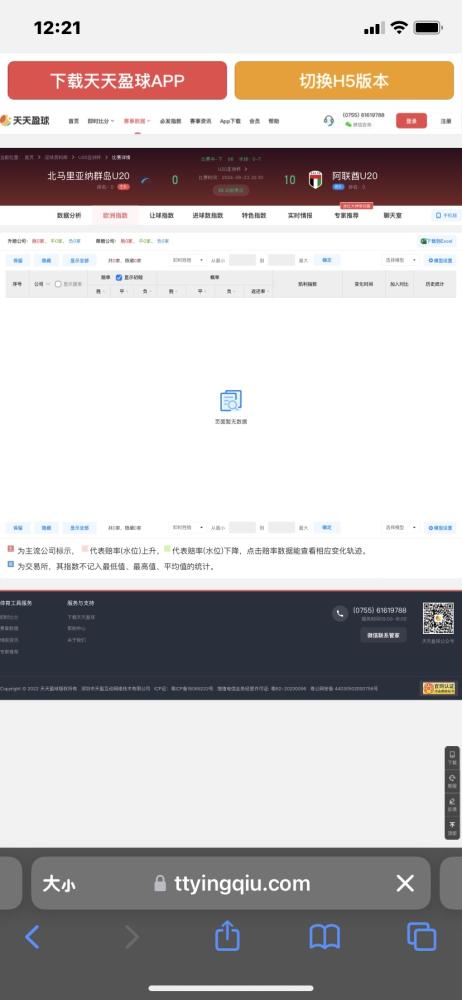Switch to the 数据分析 tab
The image size is (462, 1000).
click(69, 216)
